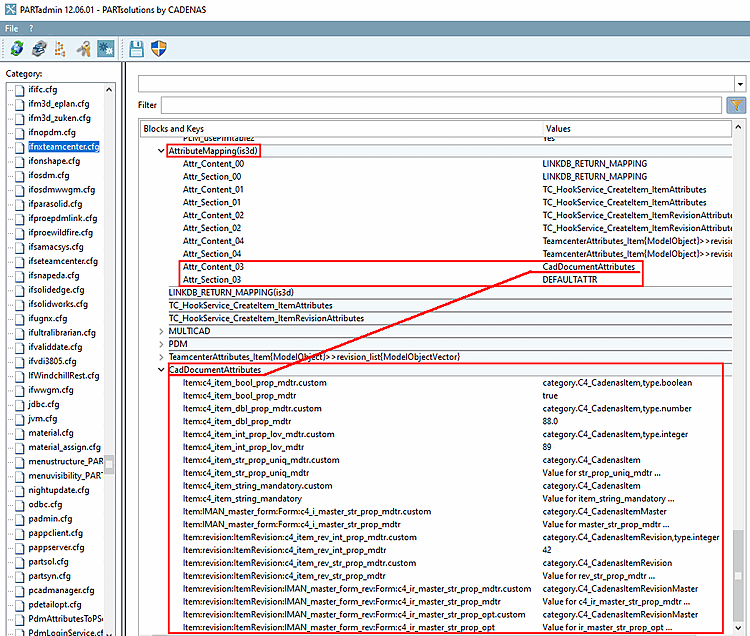This screenshot has height=636, width=750.
Task: Click the scroll-up arrow of keys table
Action: coord(738,127)
